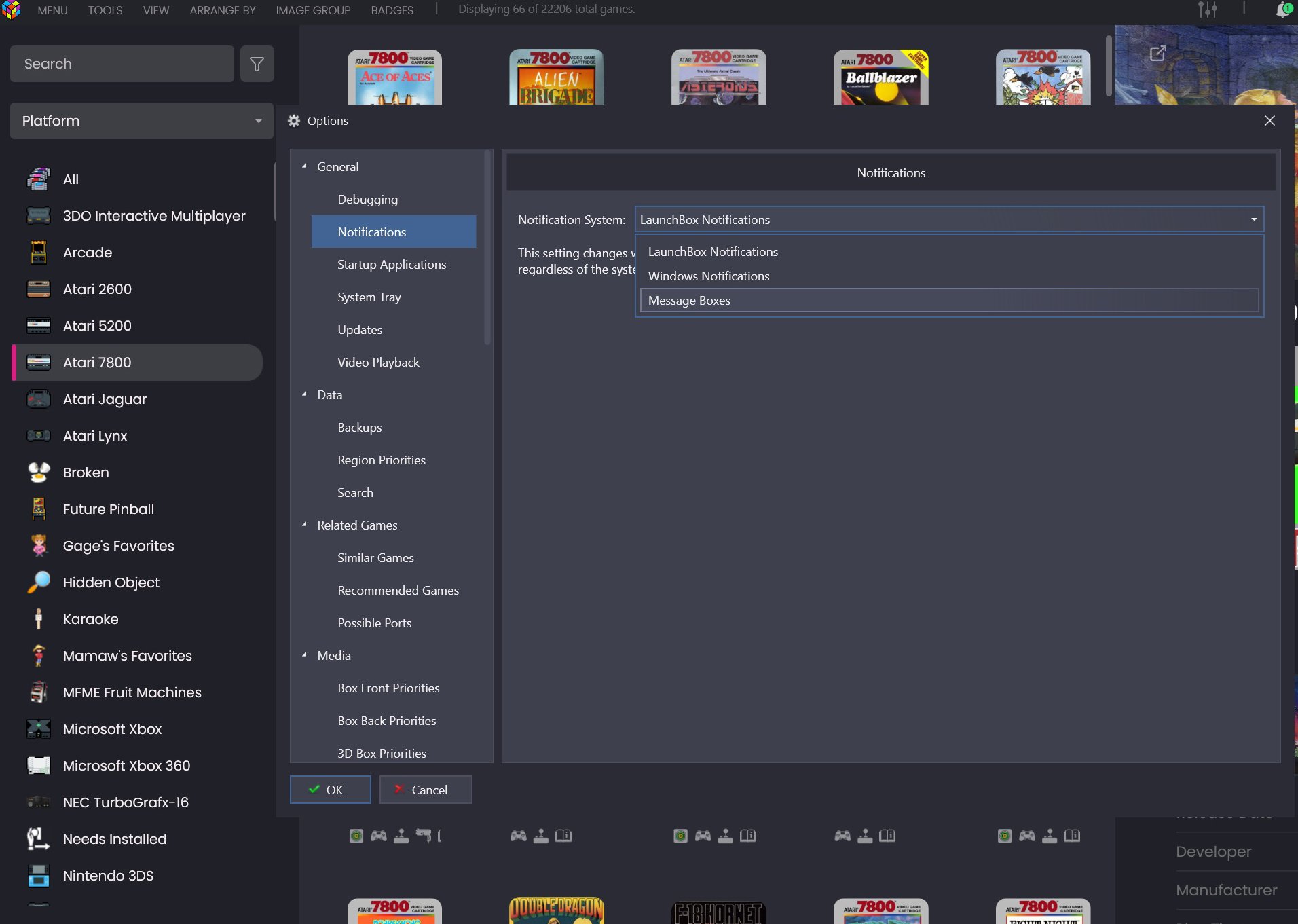Image resolution: width=1298 pixels, height=924 pixels.
Task: Toggle the Notification System dropdown arrow
Action: pyautogui.click(x=1254, y=219)
